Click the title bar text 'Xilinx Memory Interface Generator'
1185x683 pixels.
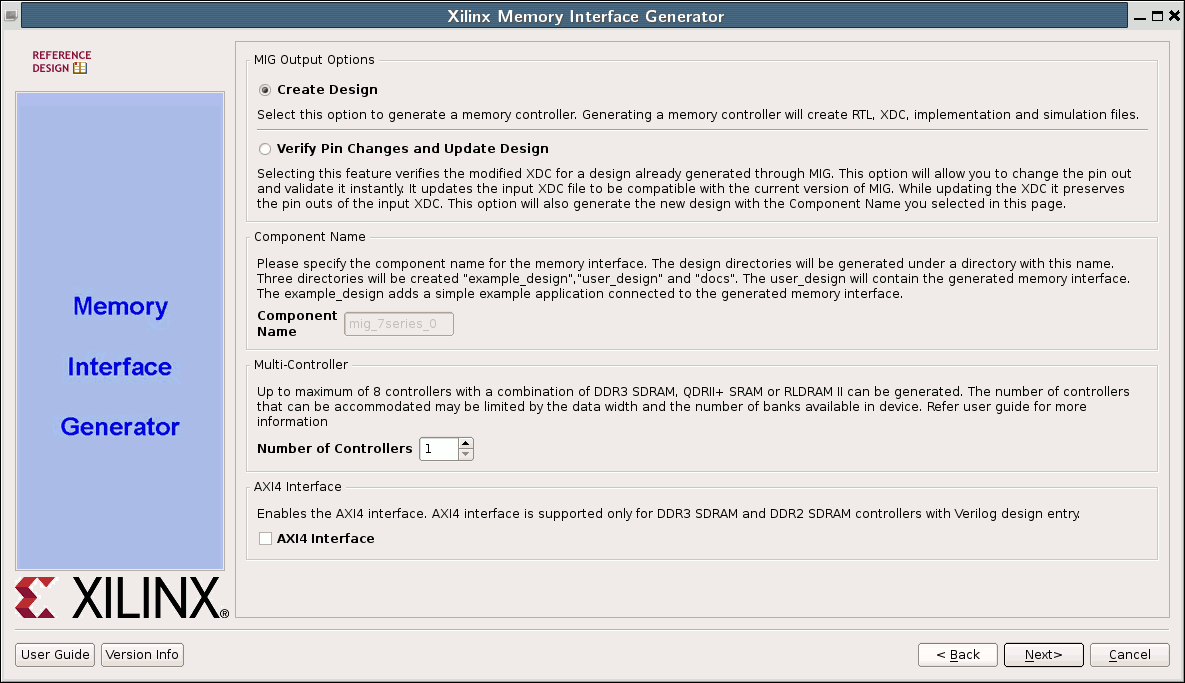586,17
